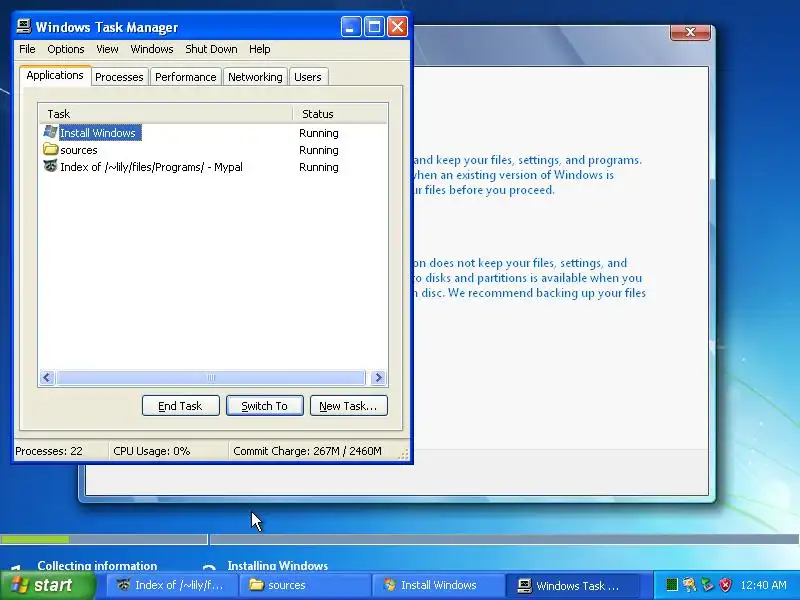Click the green CPU meter tray icon
Screen dimensions: 800x600
tap(672, 585)
